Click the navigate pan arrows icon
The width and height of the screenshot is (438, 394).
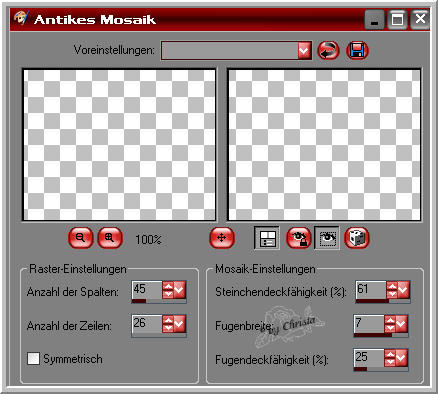(222, 238)
